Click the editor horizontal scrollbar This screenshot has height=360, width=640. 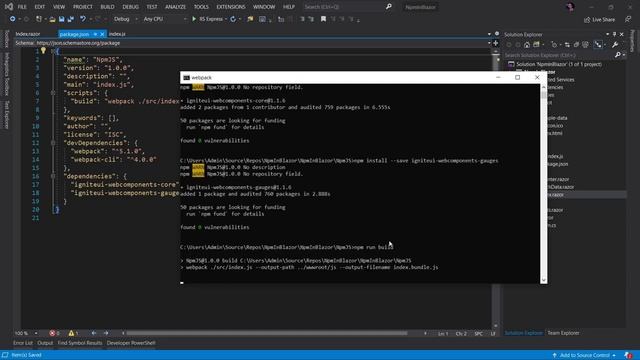tap(267, 333)
